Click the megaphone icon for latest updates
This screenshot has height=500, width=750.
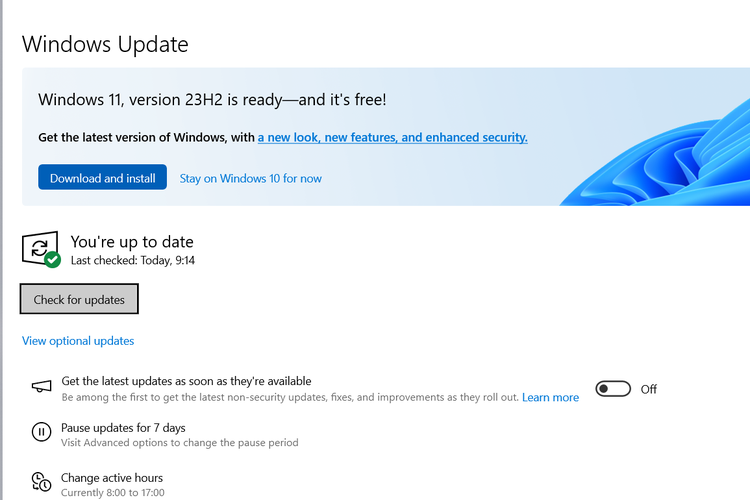41,387
